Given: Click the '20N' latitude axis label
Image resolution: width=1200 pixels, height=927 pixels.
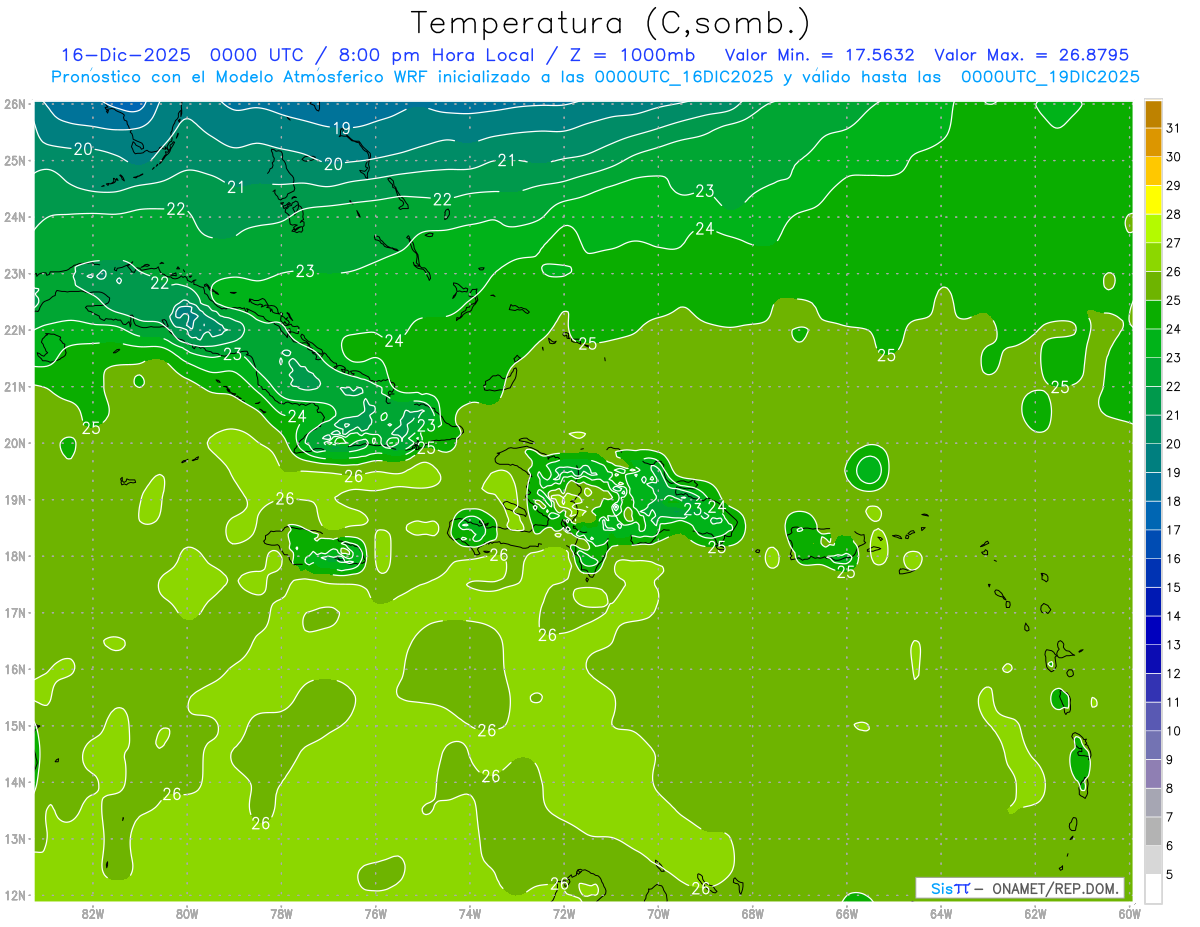Looking at the screenshot, I should coord(14,443).
